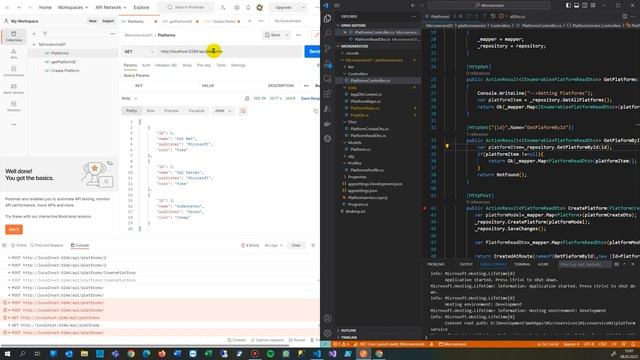Toggle VS Code primary sidebar layout icon
Viewport: 640px width, 360px height.
pos(568,5)
